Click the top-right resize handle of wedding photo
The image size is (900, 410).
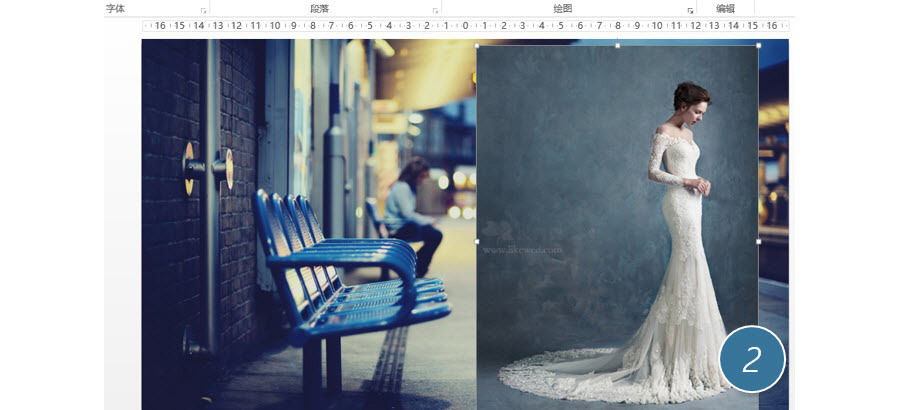[758, 45]
